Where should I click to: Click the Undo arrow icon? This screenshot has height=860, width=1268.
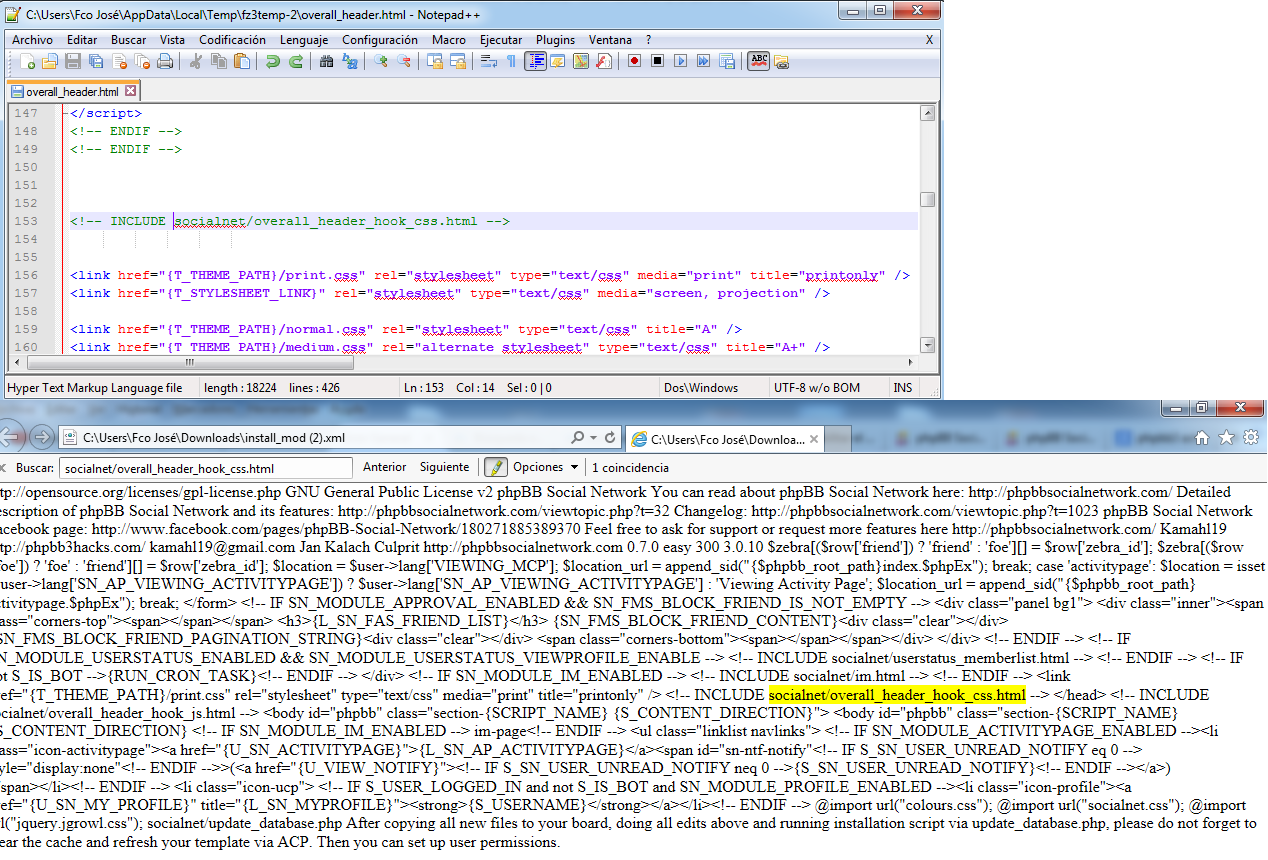tap(272, 62)
